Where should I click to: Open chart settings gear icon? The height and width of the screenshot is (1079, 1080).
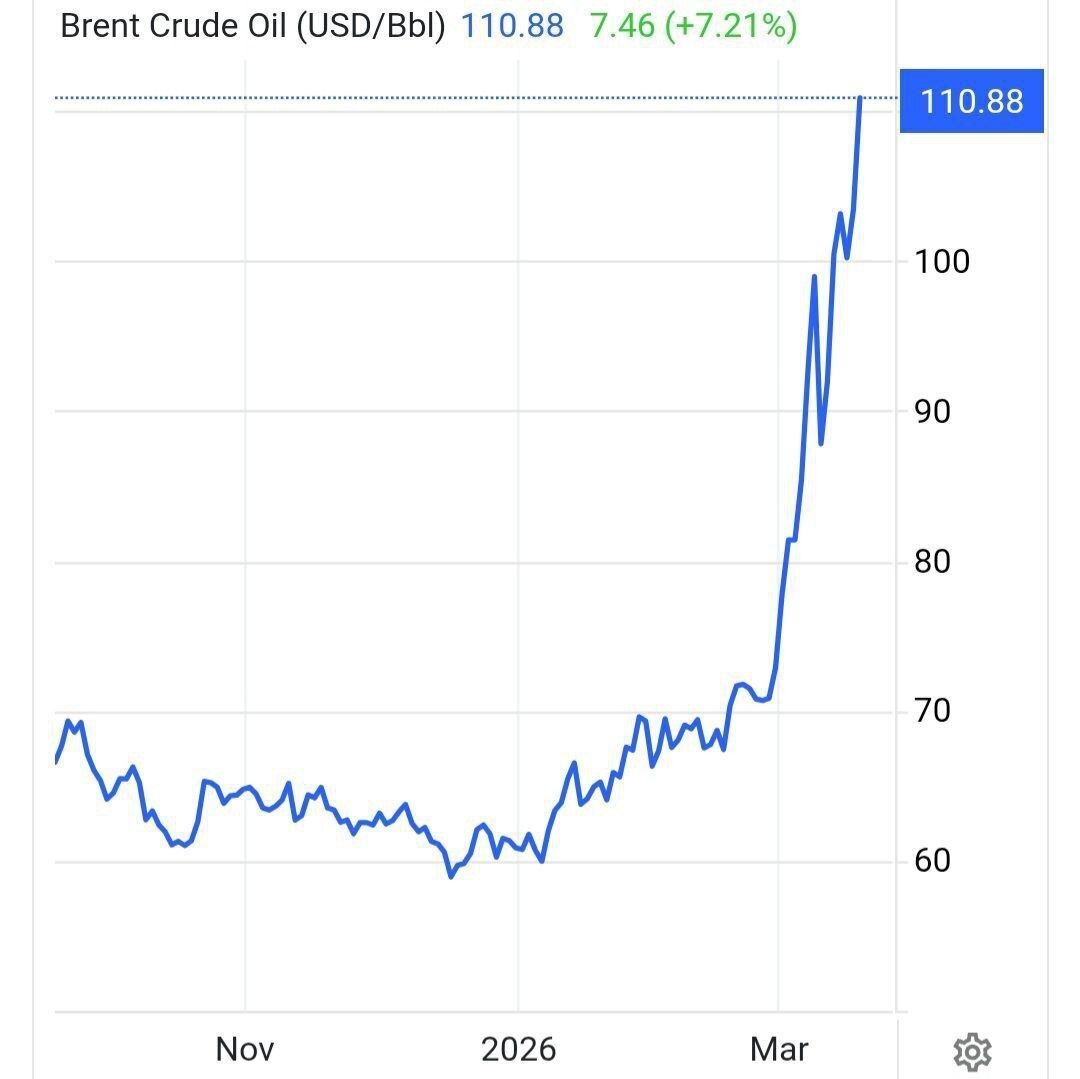972,1051
